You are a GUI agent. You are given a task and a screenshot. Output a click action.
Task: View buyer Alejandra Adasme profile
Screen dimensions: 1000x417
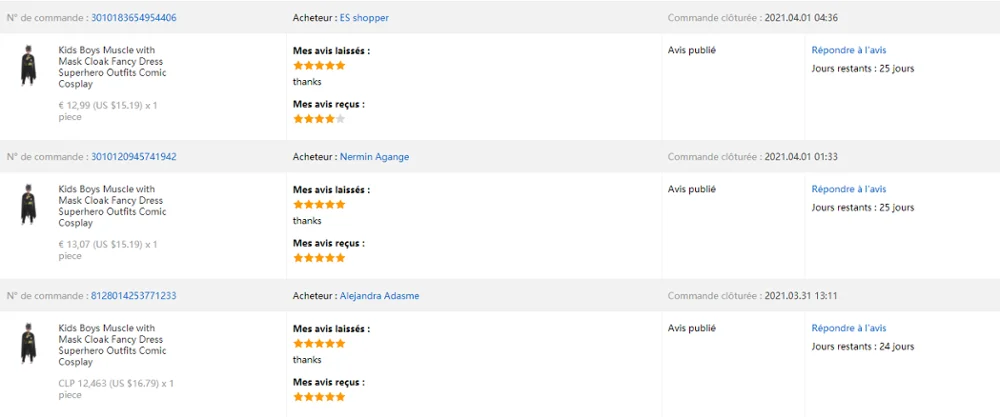coord(379,296)
